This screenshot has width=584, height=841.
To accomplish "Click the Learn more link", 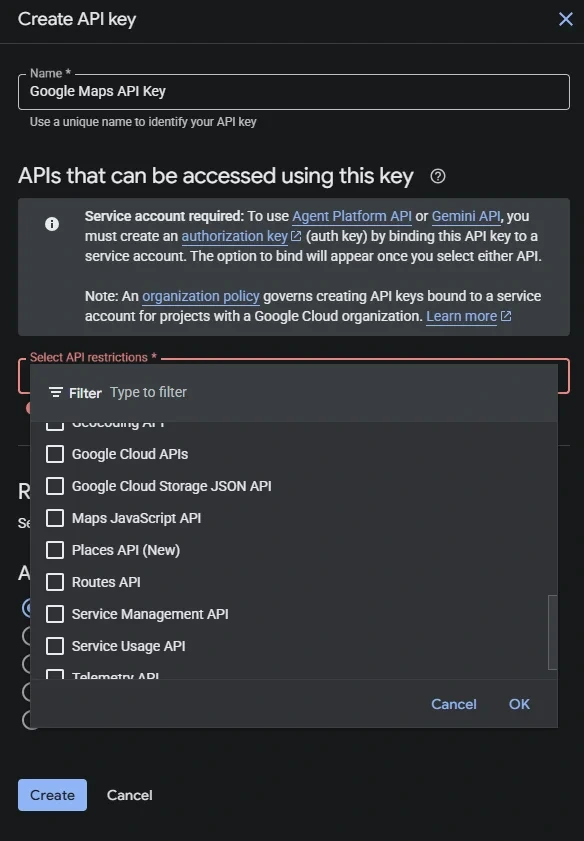I will click(x=462, y=316).
